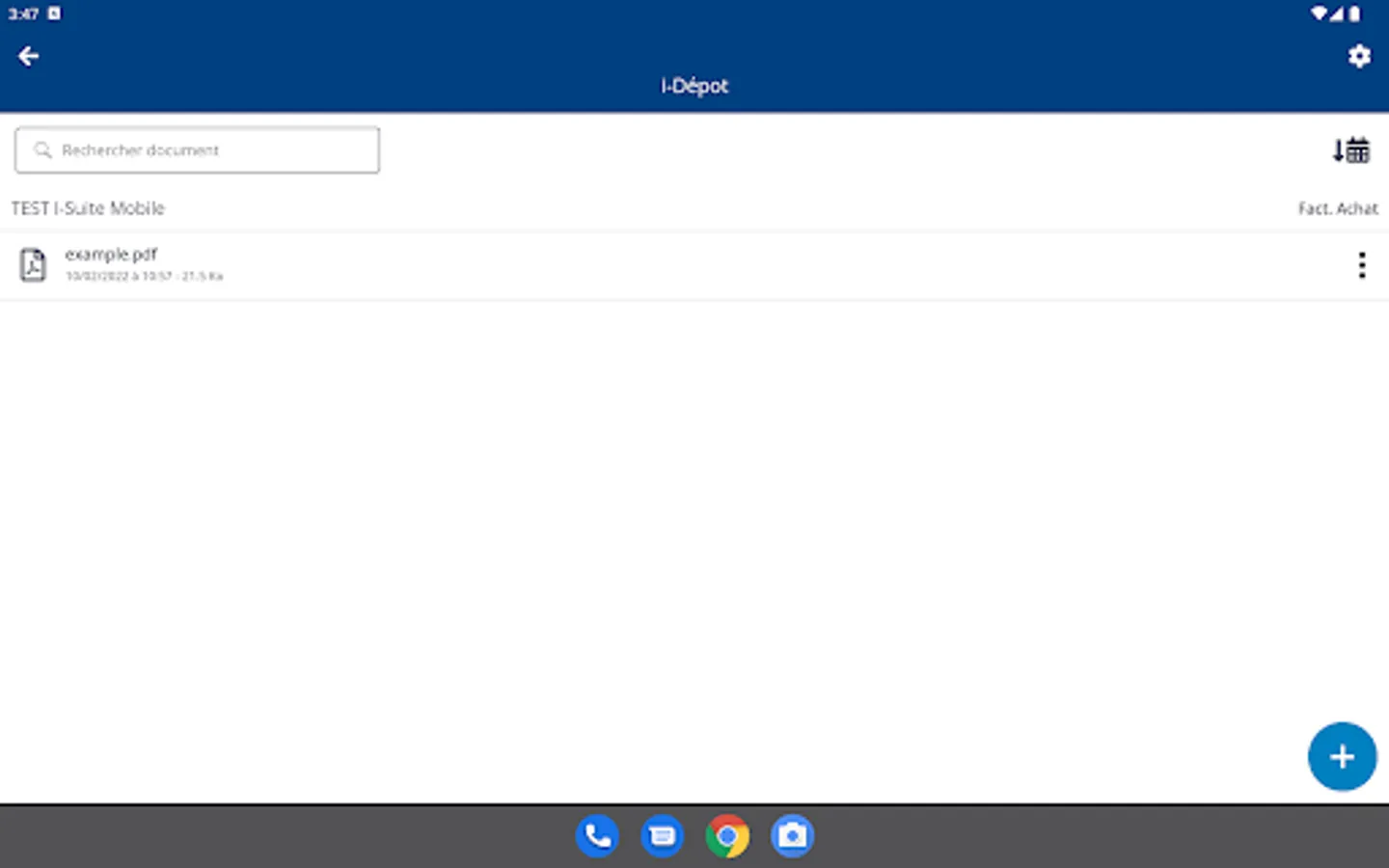Open settings via the gear icon

pyautogui.click(x=1359, y=56)
